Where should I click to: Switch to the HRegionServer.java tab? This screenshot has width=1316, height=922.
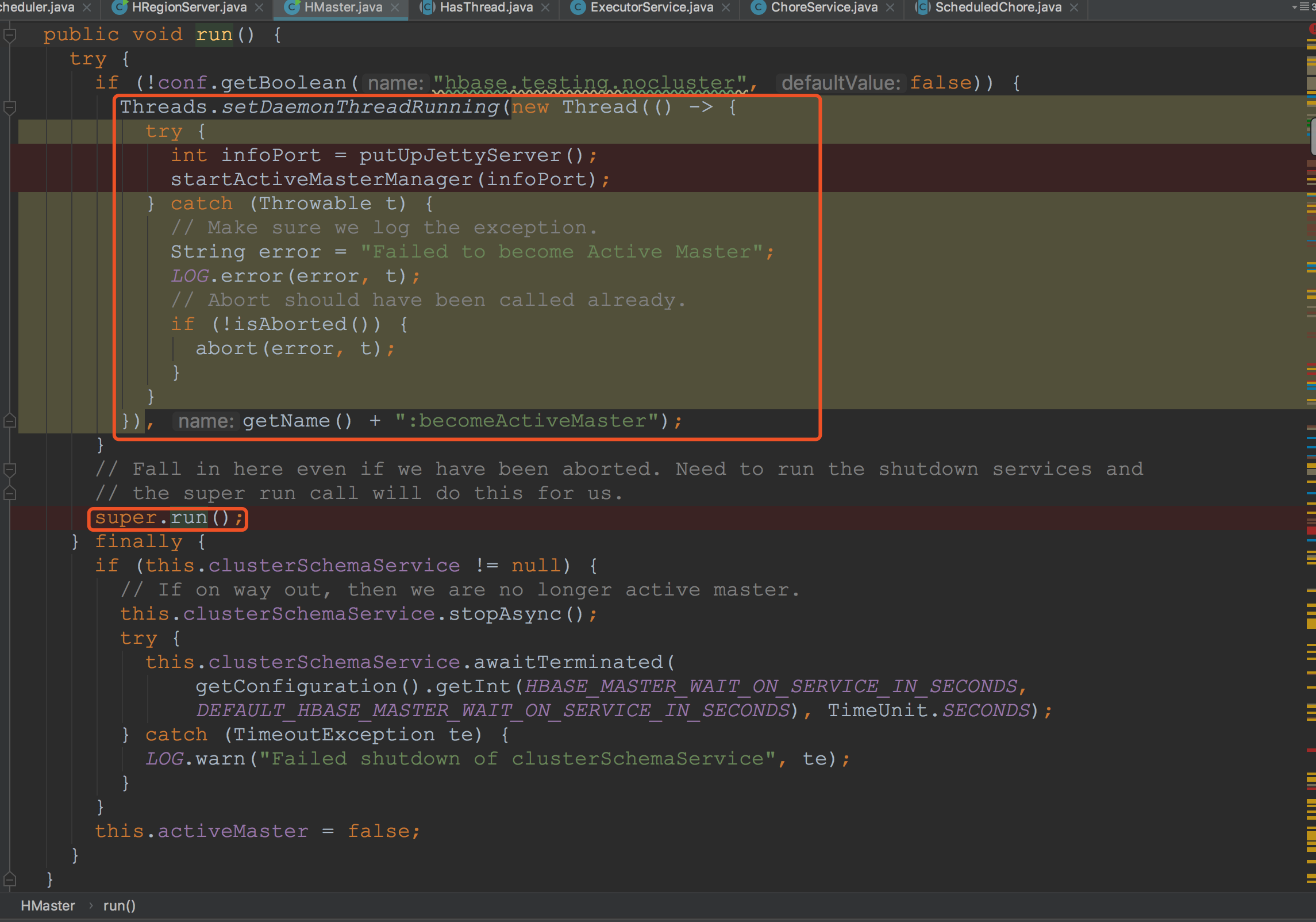pyautogui.click(x=189, y=7)
